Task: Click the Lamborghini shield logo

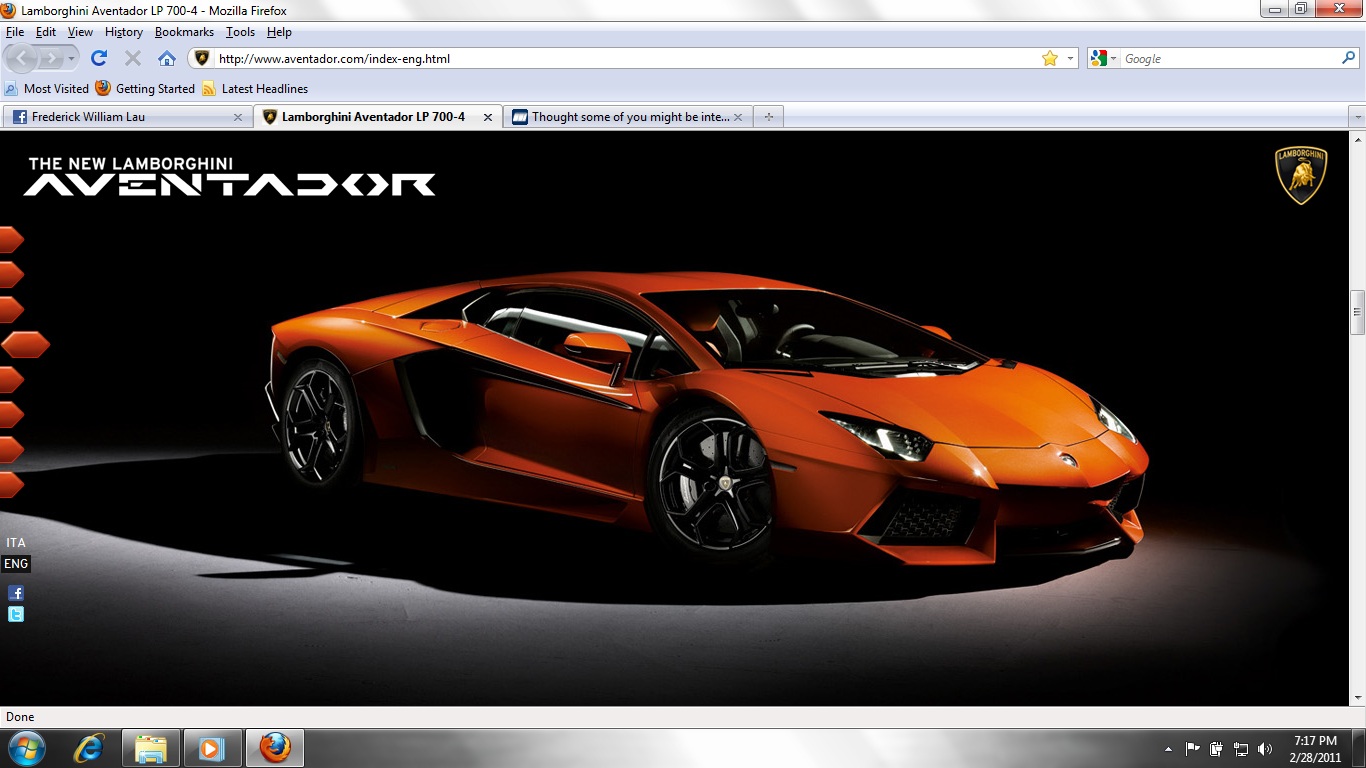Action: (1300, 175)
